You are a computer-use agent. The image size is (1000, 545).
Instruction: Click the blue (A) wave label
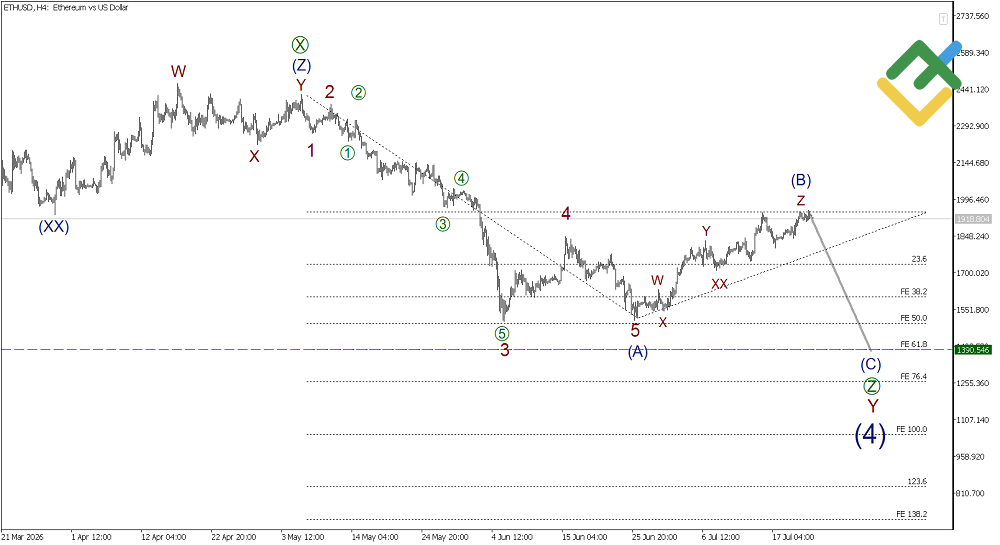638,351
